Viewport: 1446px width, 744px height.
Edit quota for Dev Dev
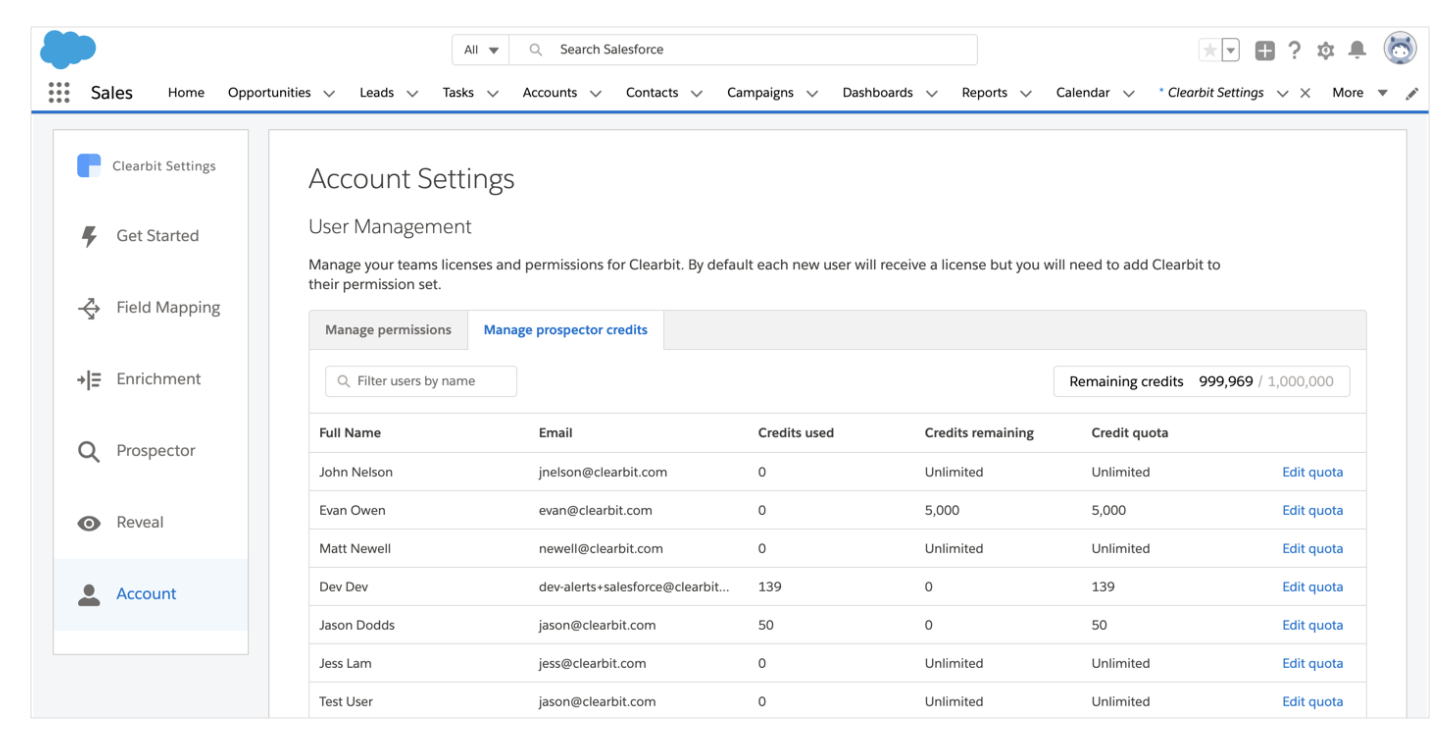pos(1312,587)
